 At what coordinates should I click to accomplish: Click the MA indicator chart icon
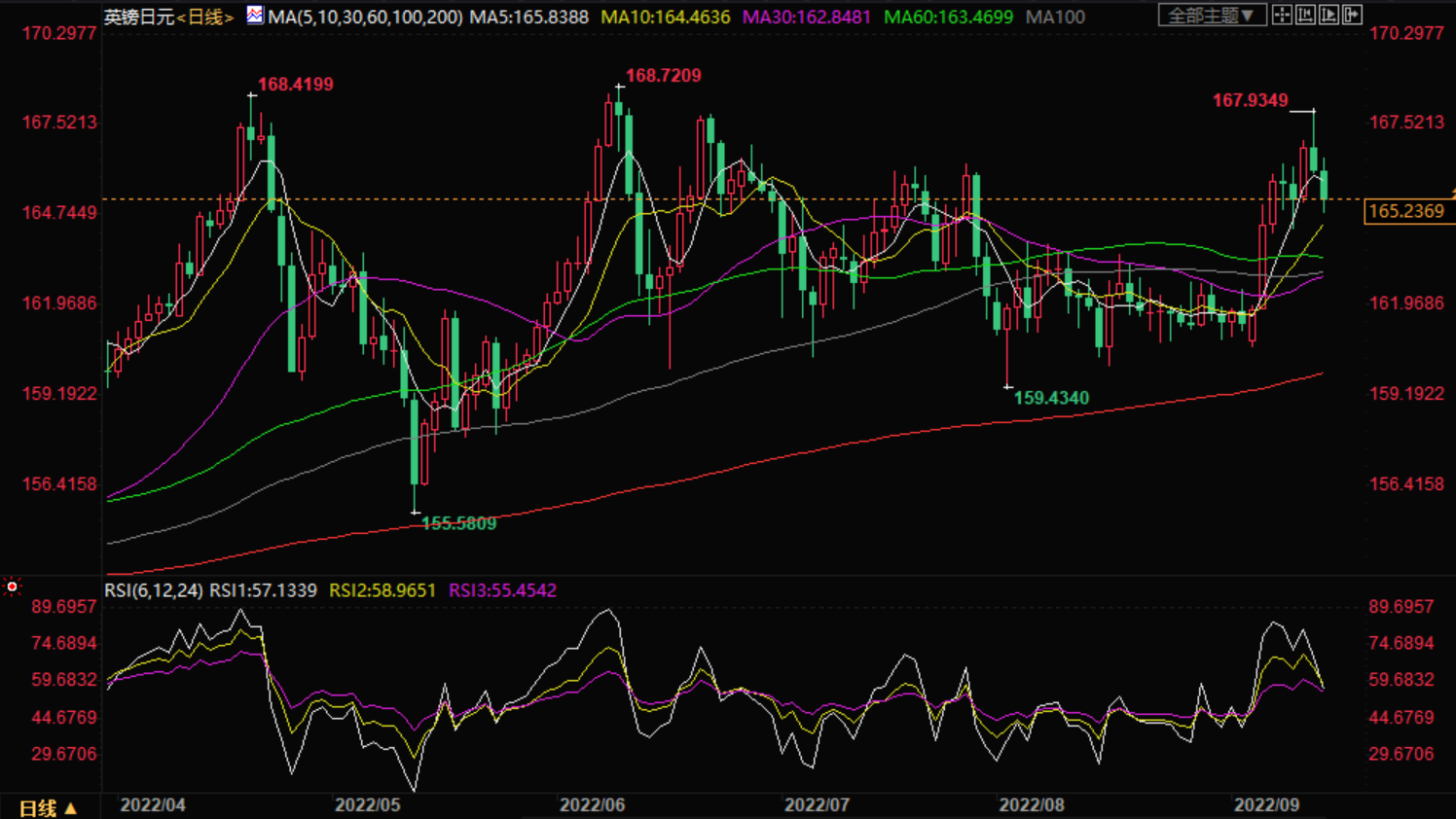[x=254, y=16]
